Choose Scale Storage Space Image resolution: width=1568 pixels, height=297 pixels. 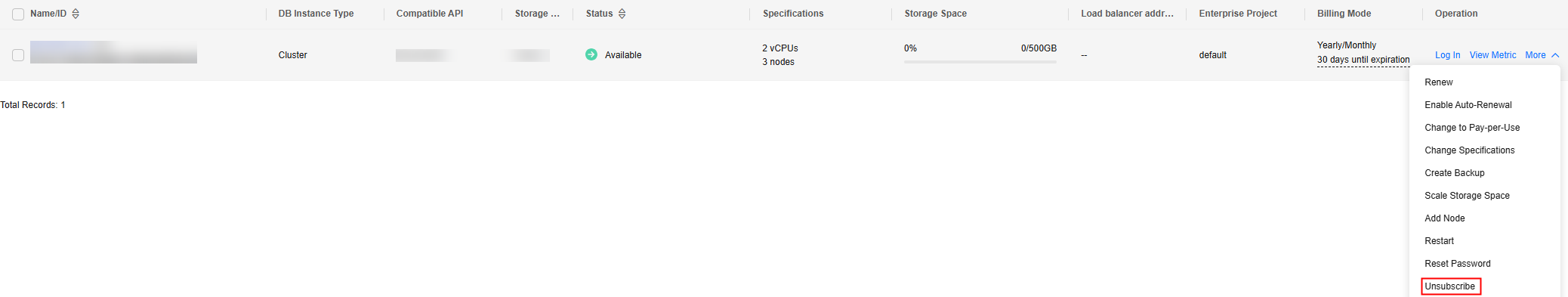pyautogui.click(x=1467, y=196)
